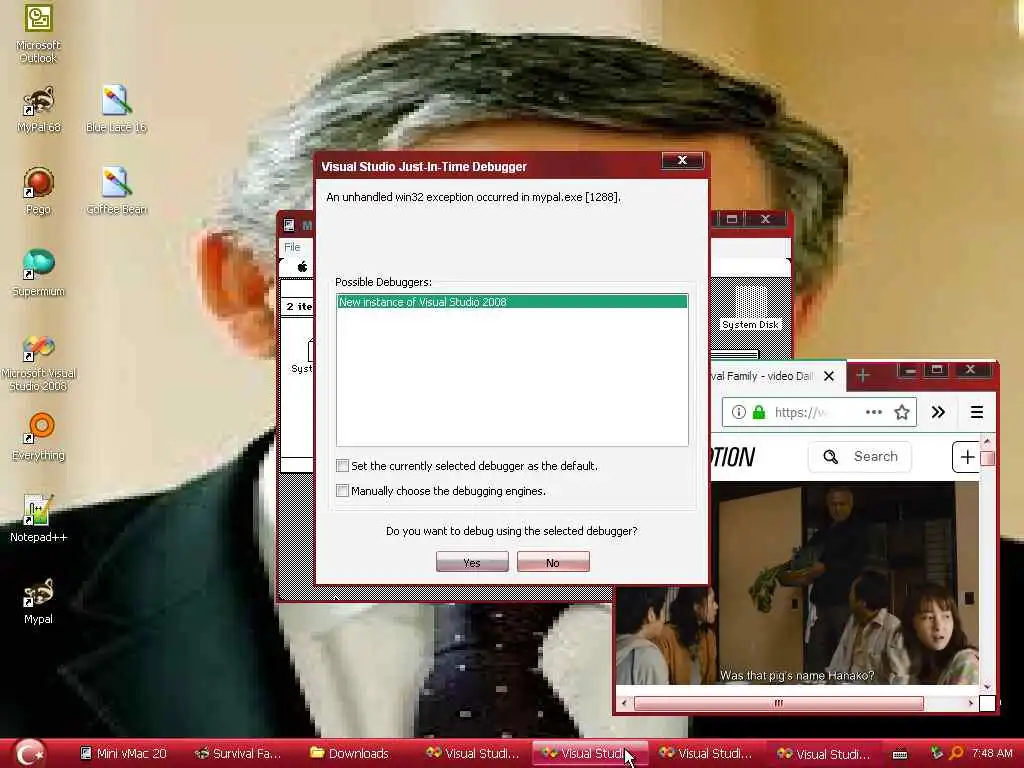
Task: Select the Blue Lace 16 desktop file
Action: pyautogui.click(x=116, y=109)
